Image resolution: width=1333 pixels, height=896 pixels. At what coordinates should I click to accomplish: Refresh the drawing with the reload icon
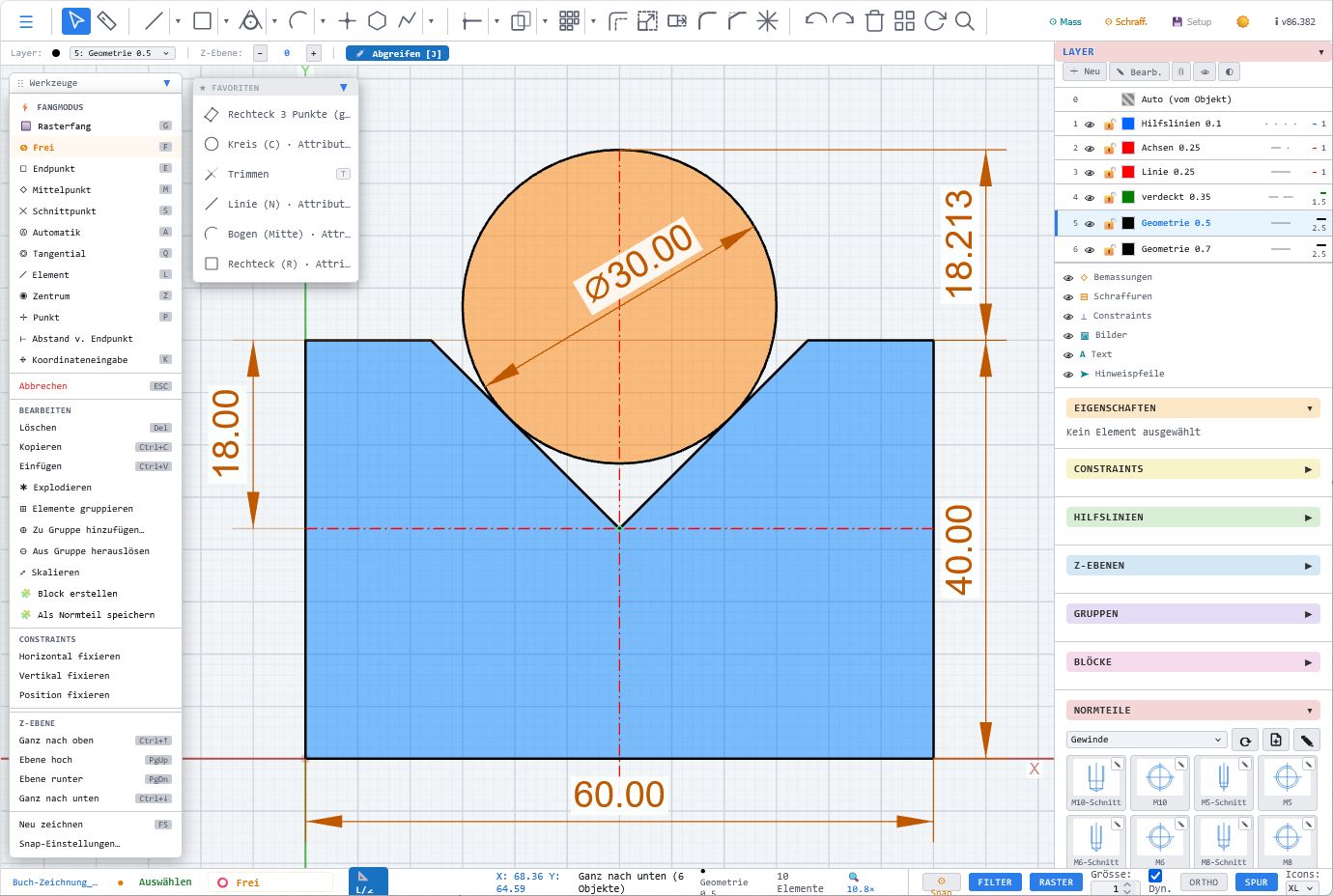point(934,21)
